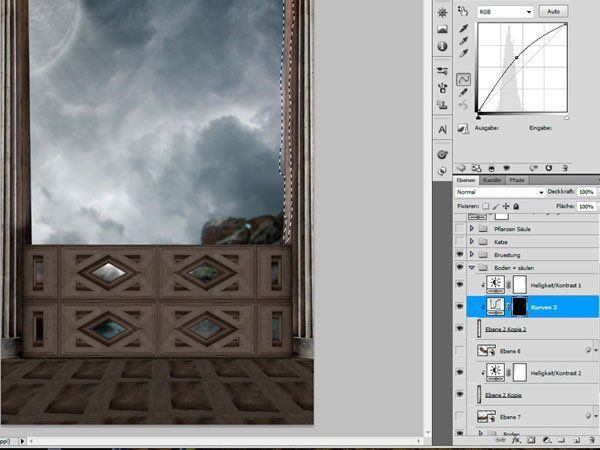The image size is (600, 450).
Task: Show the Ebene 8 layer
Action: [460, 350]
